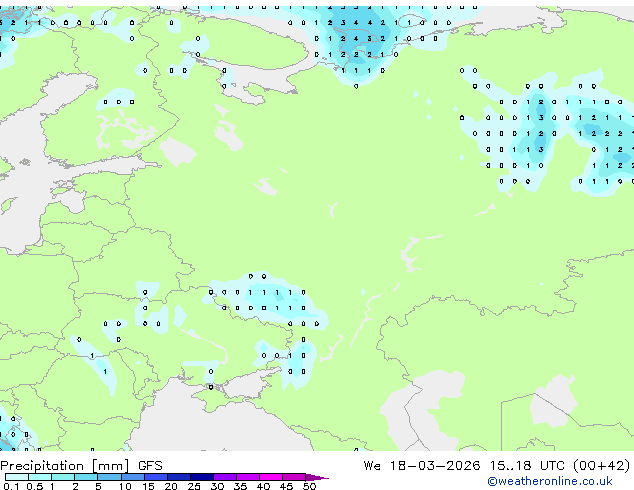
Task: Click the 'Precipitation [mm] GFS' title
Action: tap(81, 466)
